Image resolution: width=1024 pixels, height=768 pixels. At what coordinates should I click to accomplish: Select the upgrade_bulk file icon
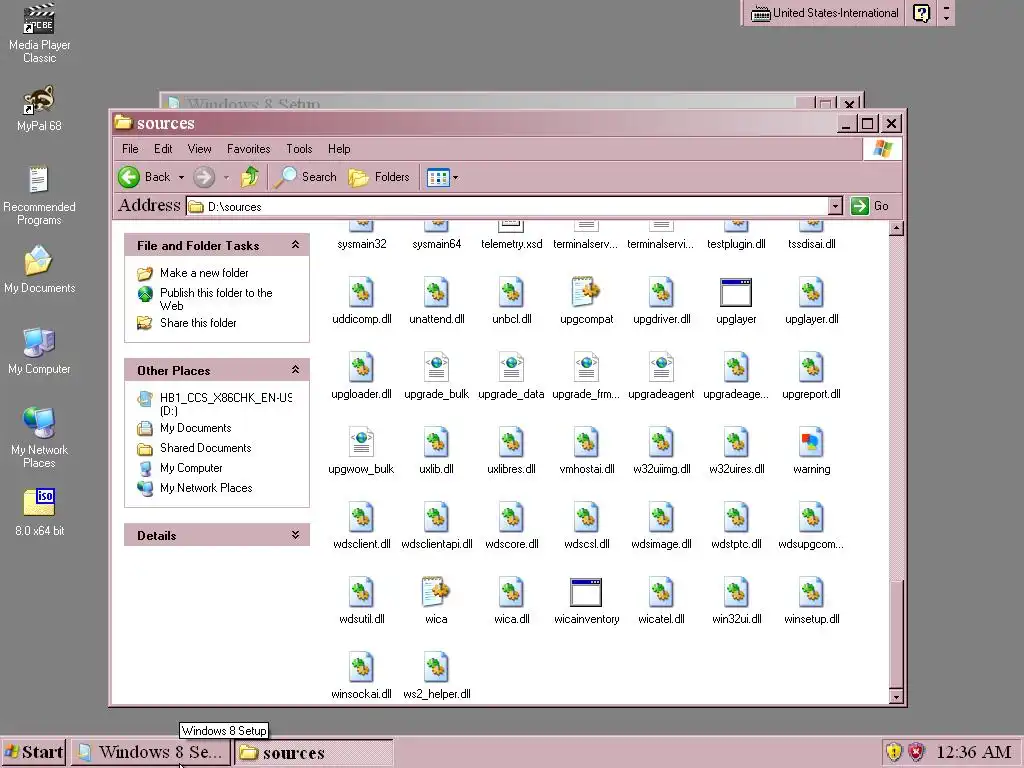click(x=436, y=367)
